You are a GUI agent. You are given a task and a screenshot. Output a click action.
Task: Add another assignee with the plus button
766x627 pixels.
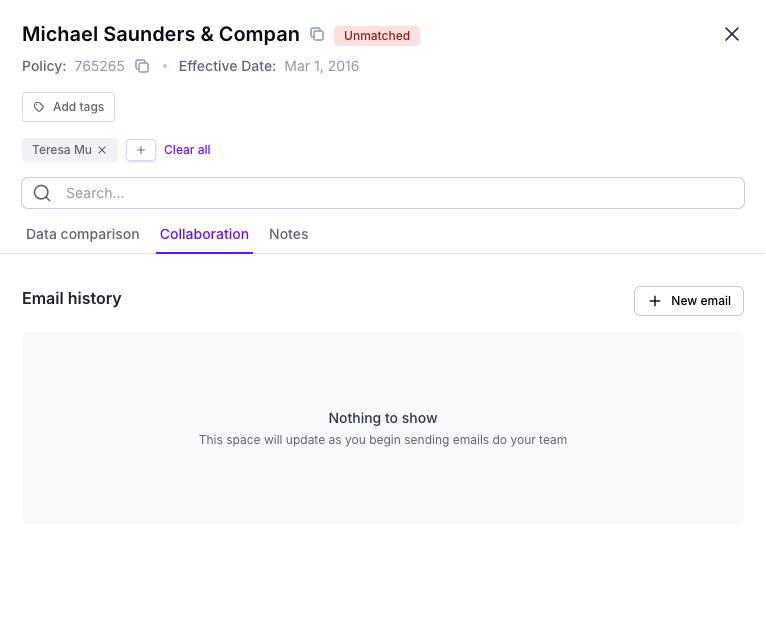pos(141,150)
